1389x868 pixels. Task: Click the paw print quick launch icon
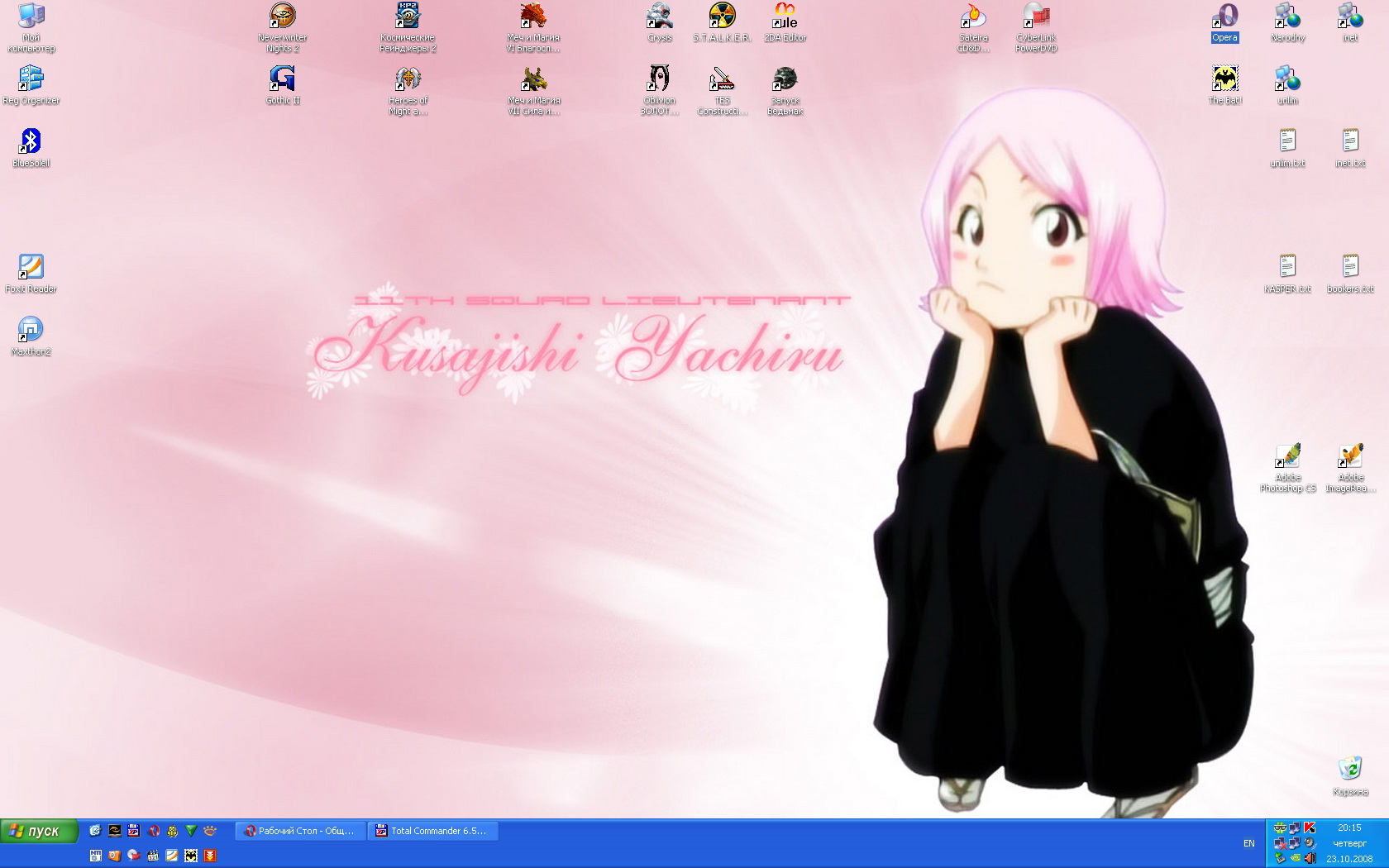[x=210, y=831]
